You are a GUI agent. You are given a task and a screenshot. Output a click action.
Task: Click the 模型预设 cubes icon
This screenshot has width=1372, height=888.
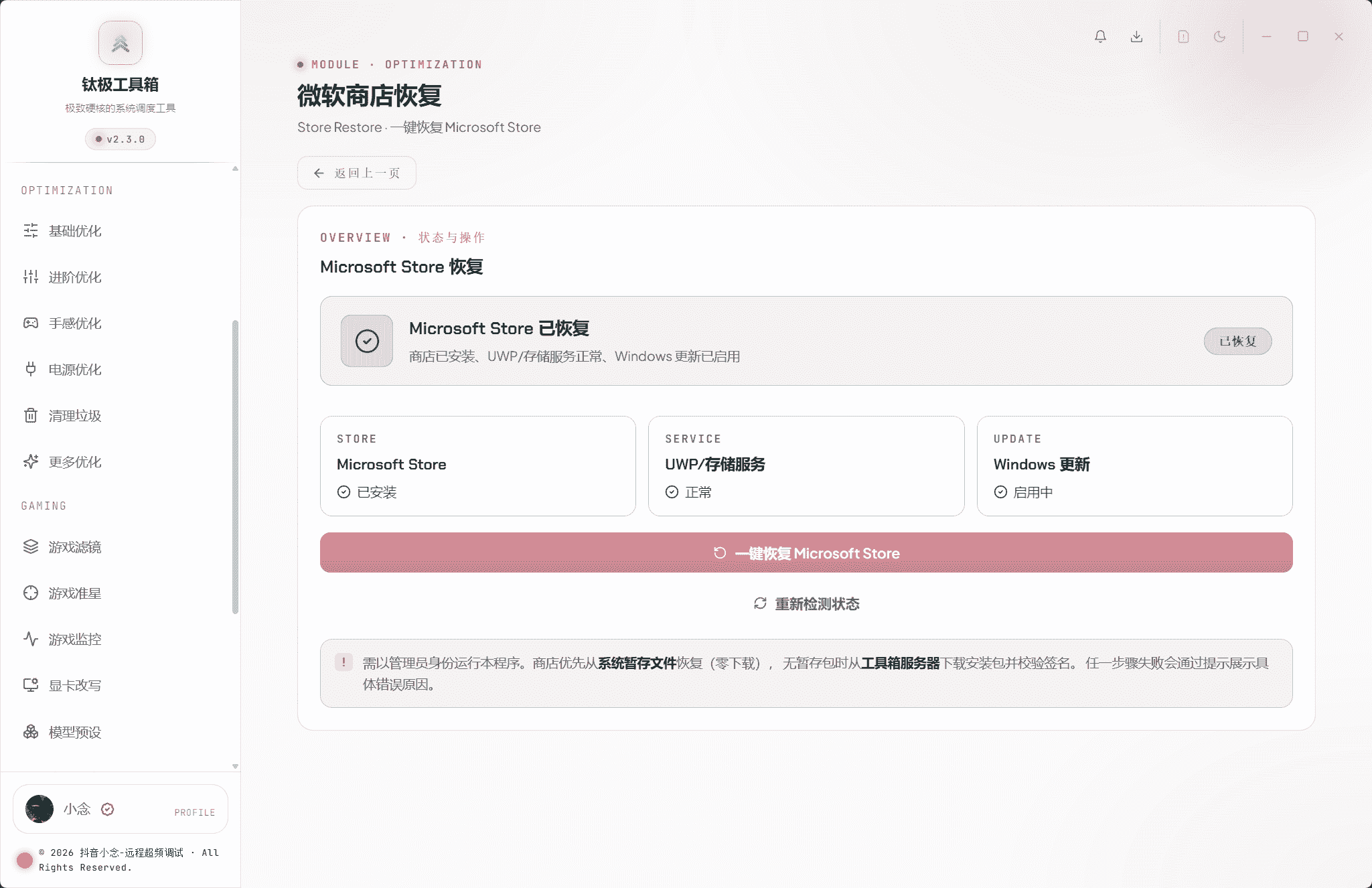click(x=31, y=731)
